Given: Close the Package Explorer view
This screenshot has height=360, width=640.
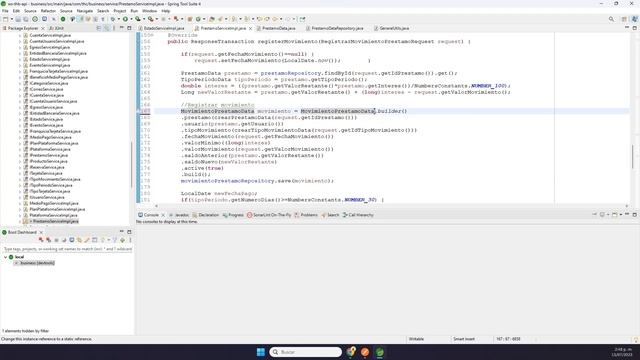Looking at the screenshot, I should (x=43, y=29).
